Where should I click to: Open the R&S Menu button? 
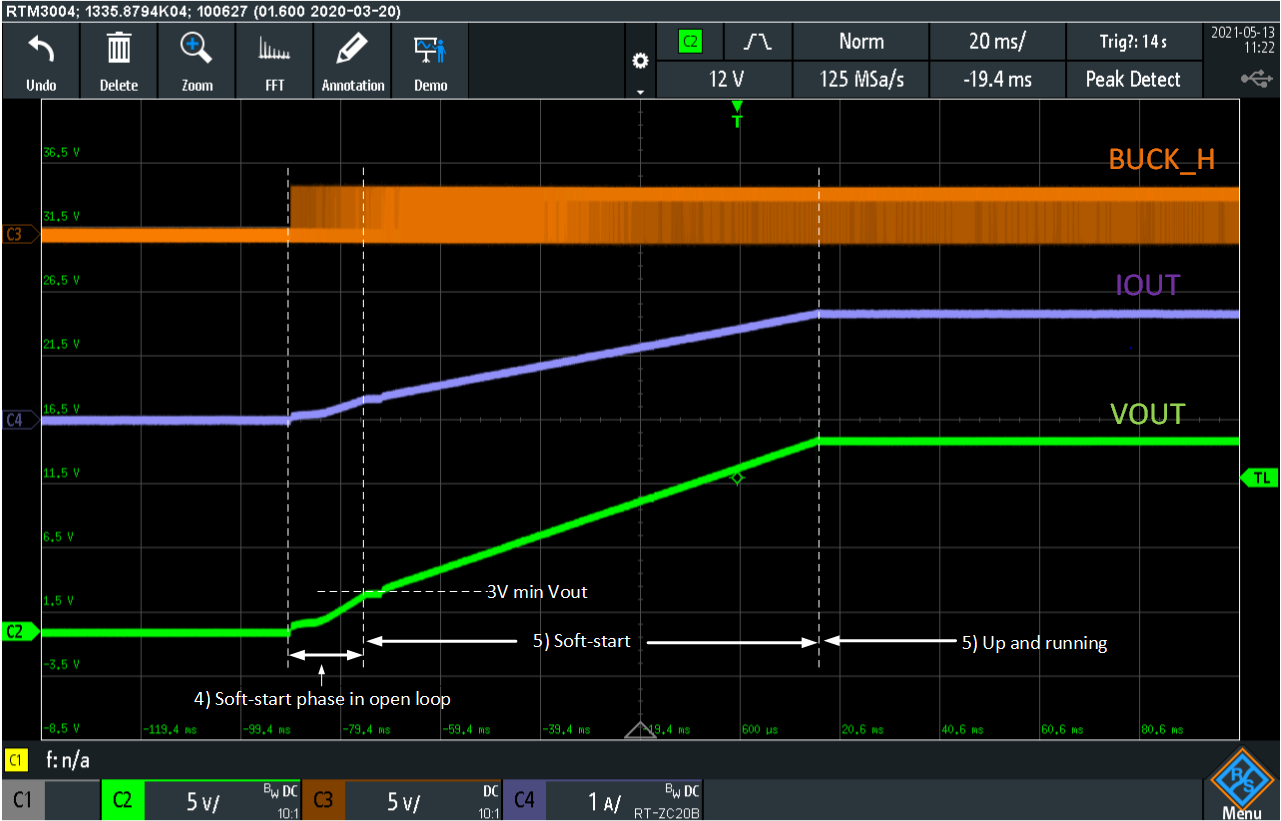(x=1241, y=784)
